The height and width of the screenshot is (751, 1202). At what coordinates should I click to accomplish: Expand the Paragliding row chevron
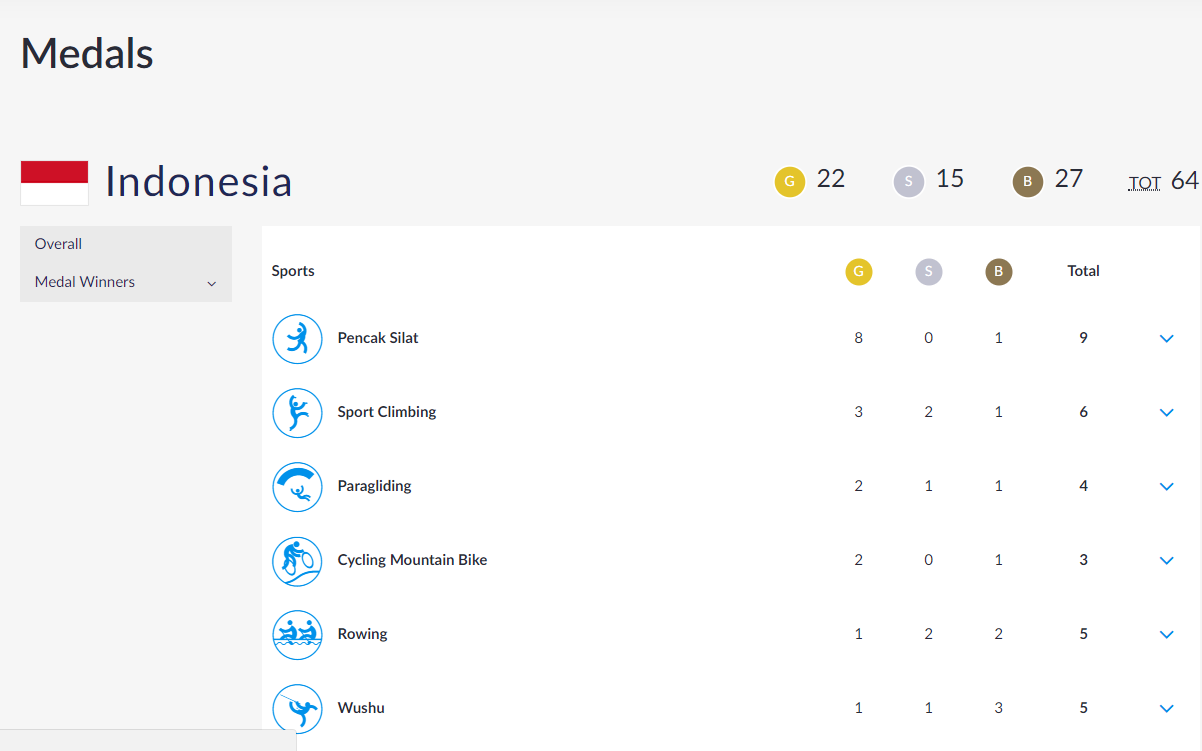click(1166, 487)
